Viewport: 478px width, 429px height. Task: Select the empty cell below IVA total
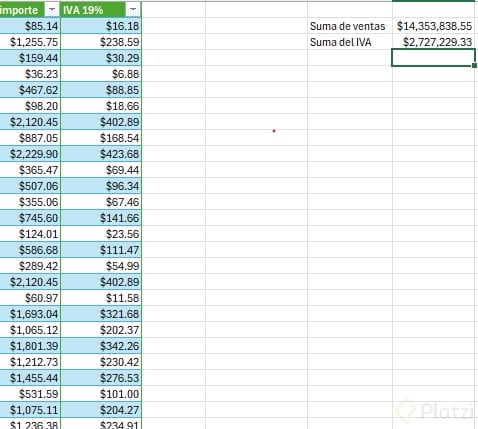(x=434, y=58)
